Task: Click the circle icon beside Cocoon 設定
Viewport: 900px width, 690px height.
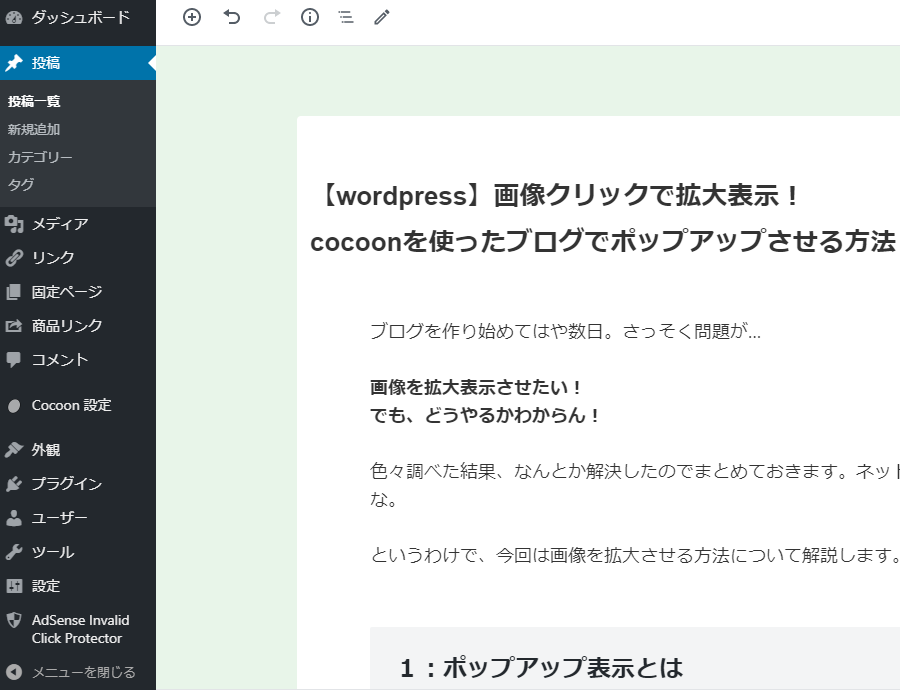Action: coord(14,406)
